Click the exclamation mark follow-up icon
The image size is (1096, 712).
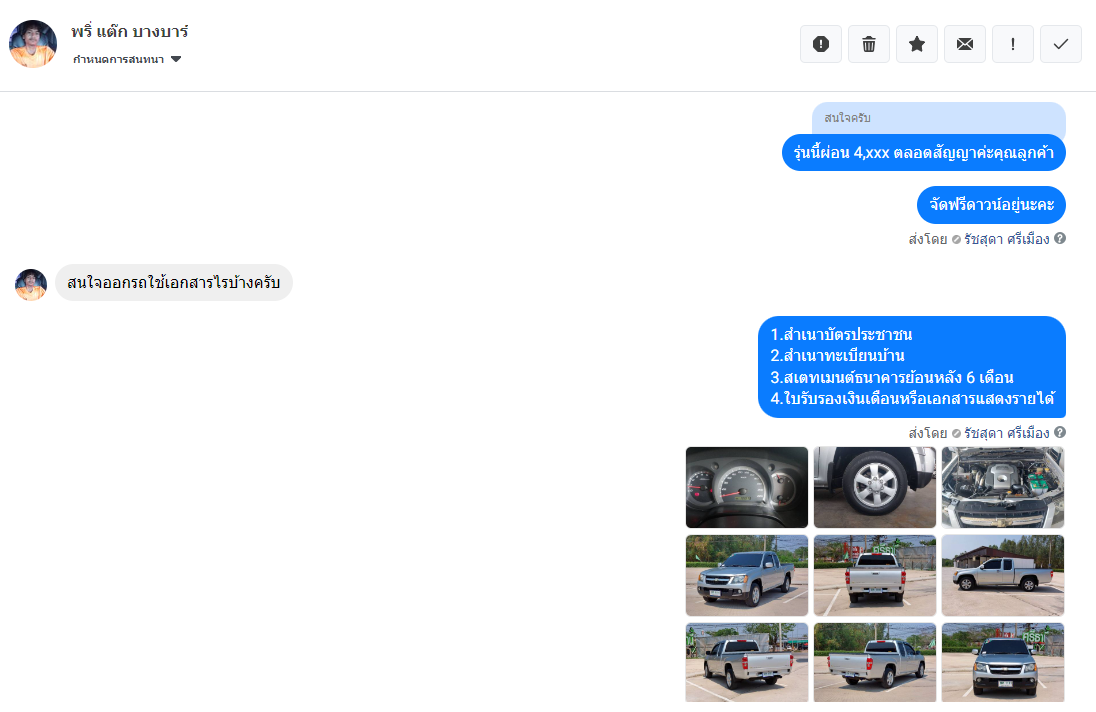pyautogui.click(x=1013, y=44)
